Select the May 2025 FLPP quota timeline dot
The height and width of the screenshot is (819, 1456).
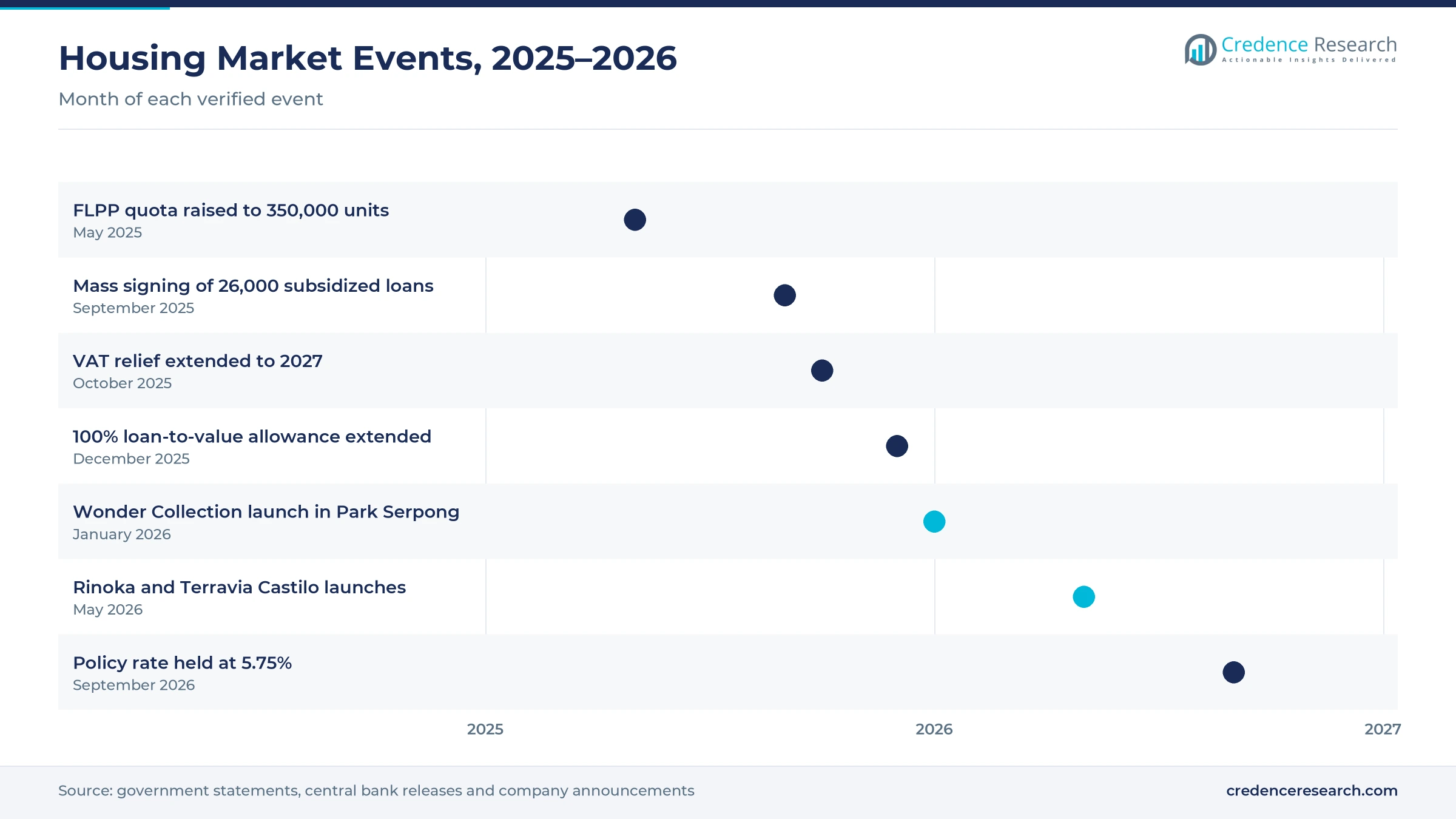[635, 220]
